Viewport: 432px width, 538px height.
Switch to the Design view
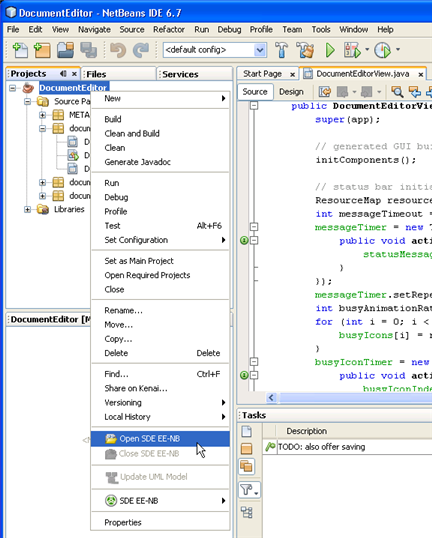291,92
